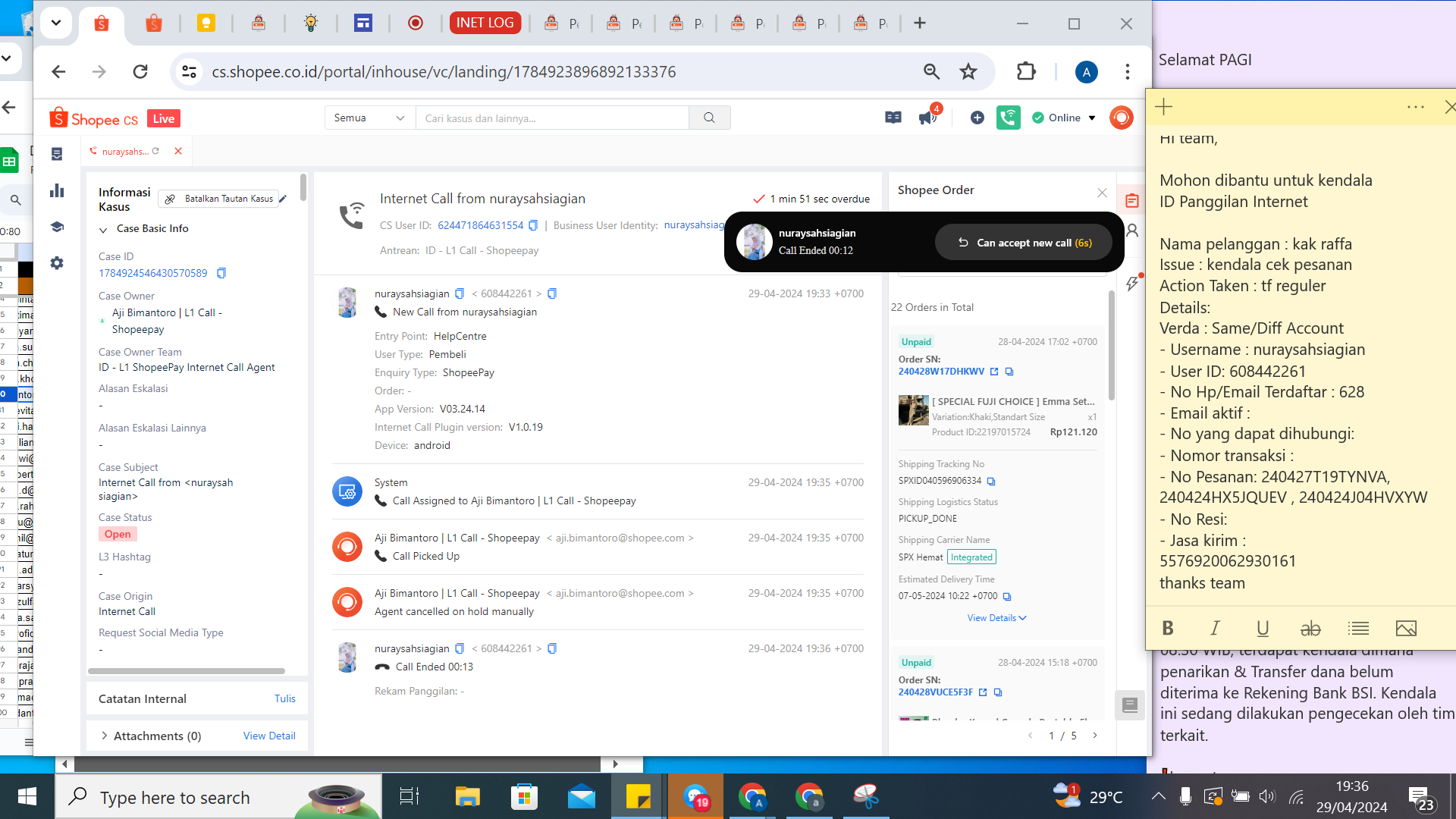
Task: Open the Semua search filter dropdown
Action: tap(369, 118)
